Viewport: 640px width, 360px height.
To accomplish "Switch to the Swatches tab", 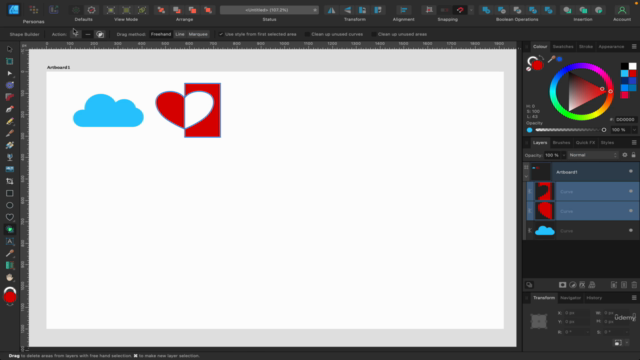I will [x=563, y=47].
